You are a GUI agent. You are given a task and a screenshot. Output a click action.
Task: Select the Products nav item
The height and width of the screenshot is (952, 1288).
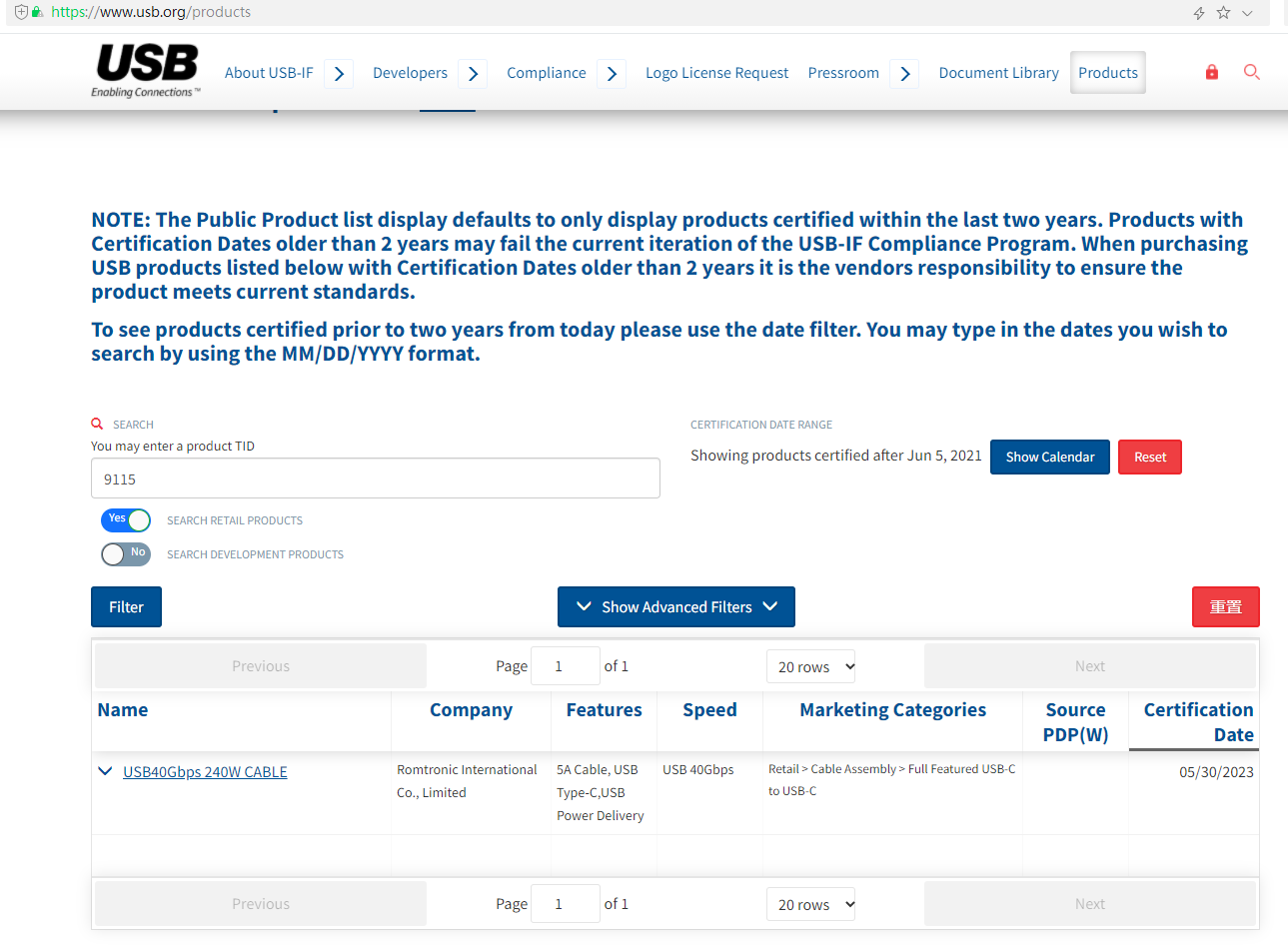pos(1108,73)
